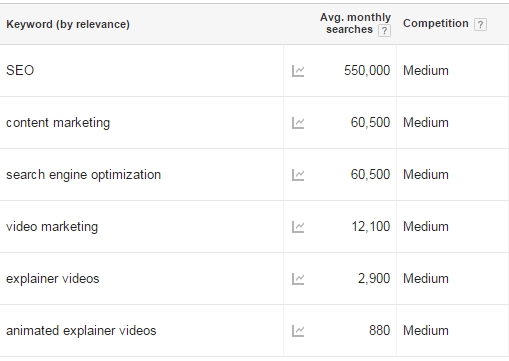Image resolution: width=509 pixels, height=361 pixels.
Task: Sort by Keyword (by relevance) column header
Action: [x=68, y=24]
